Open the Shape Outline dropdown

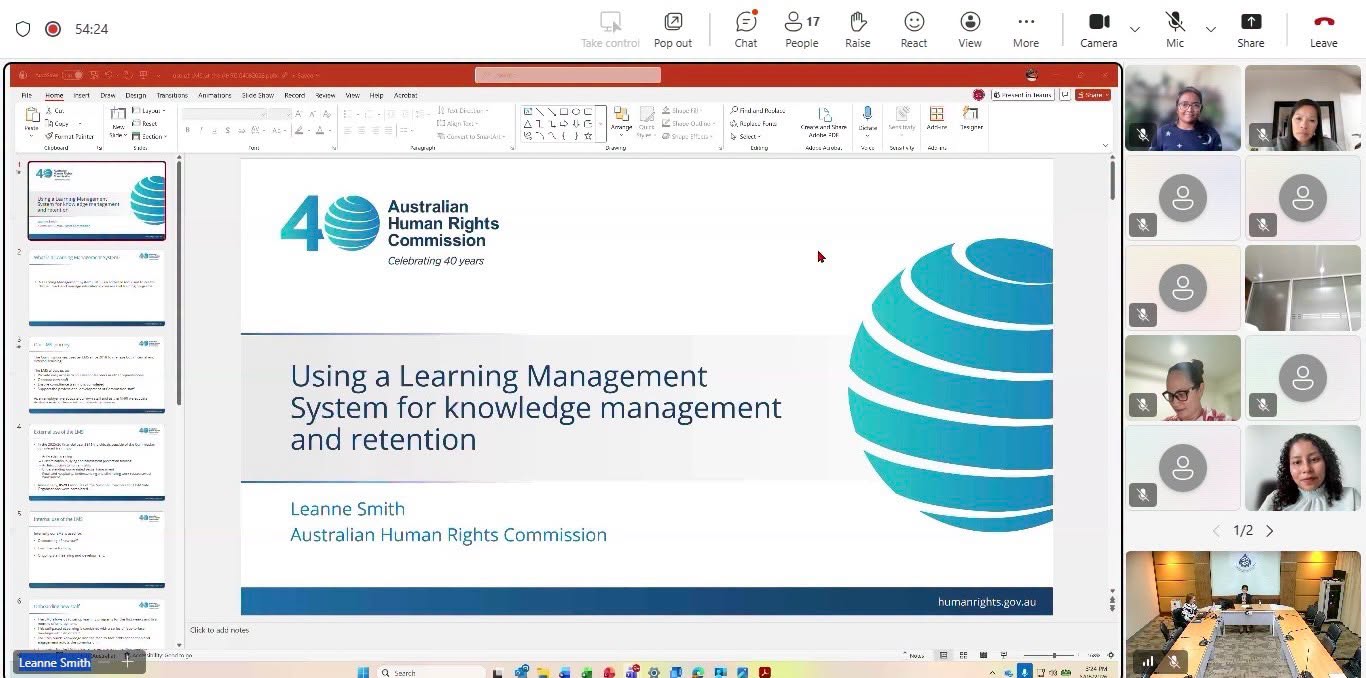pyautogui.click(x=688, y=124)
